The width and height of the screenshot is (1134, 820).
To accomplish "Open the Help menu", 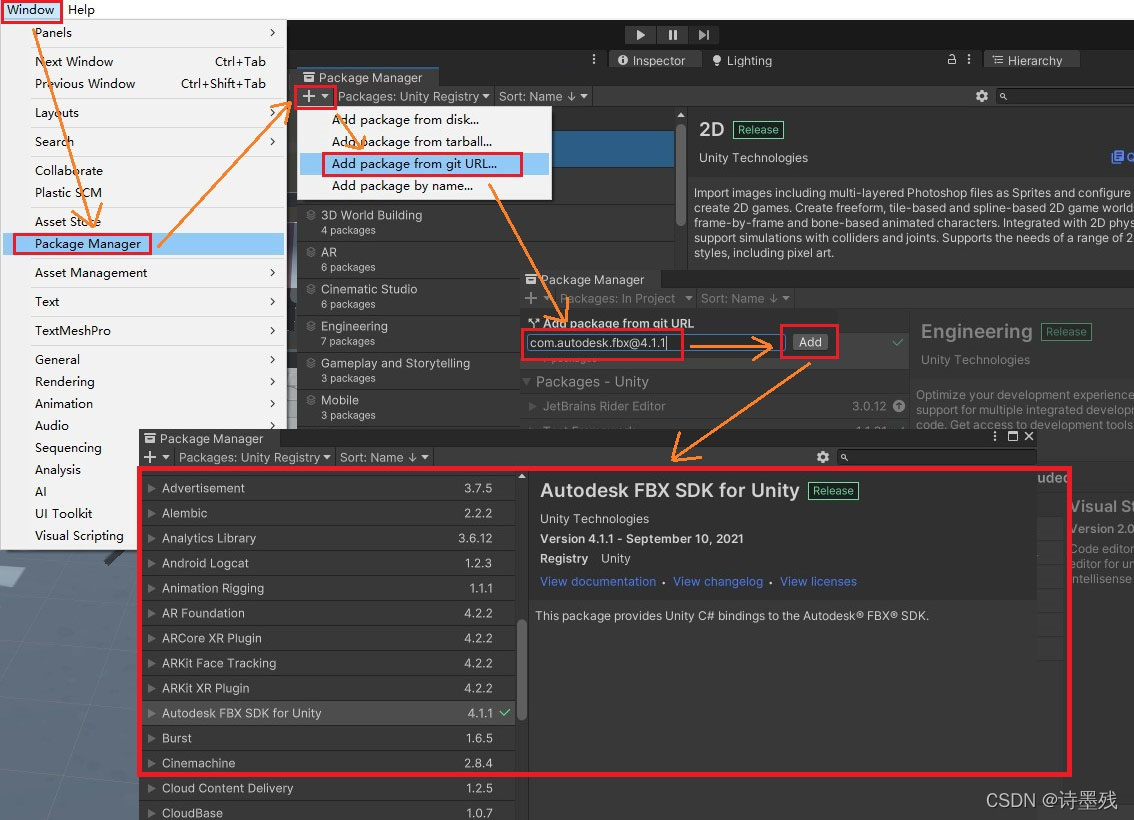I will [x=81, y=9].
